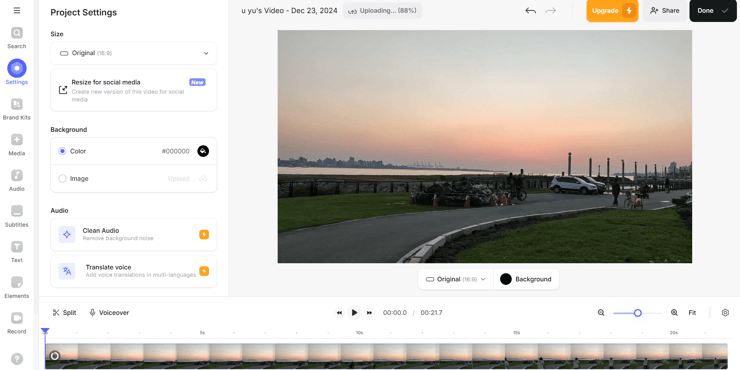Click the video preview canvas

(x=485, y=146)
